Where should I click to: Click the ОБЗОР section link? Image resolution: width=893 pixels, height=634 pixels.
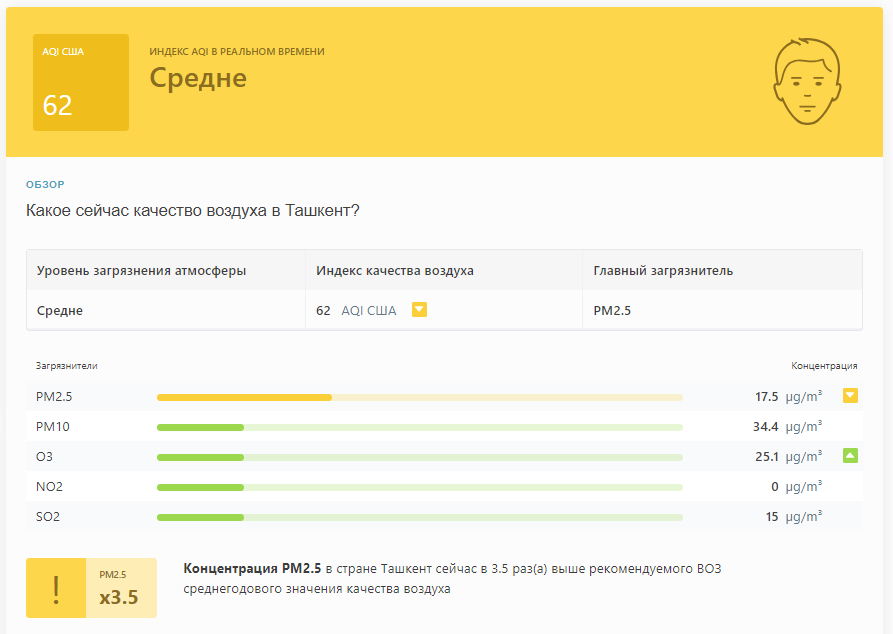[45, 185]
